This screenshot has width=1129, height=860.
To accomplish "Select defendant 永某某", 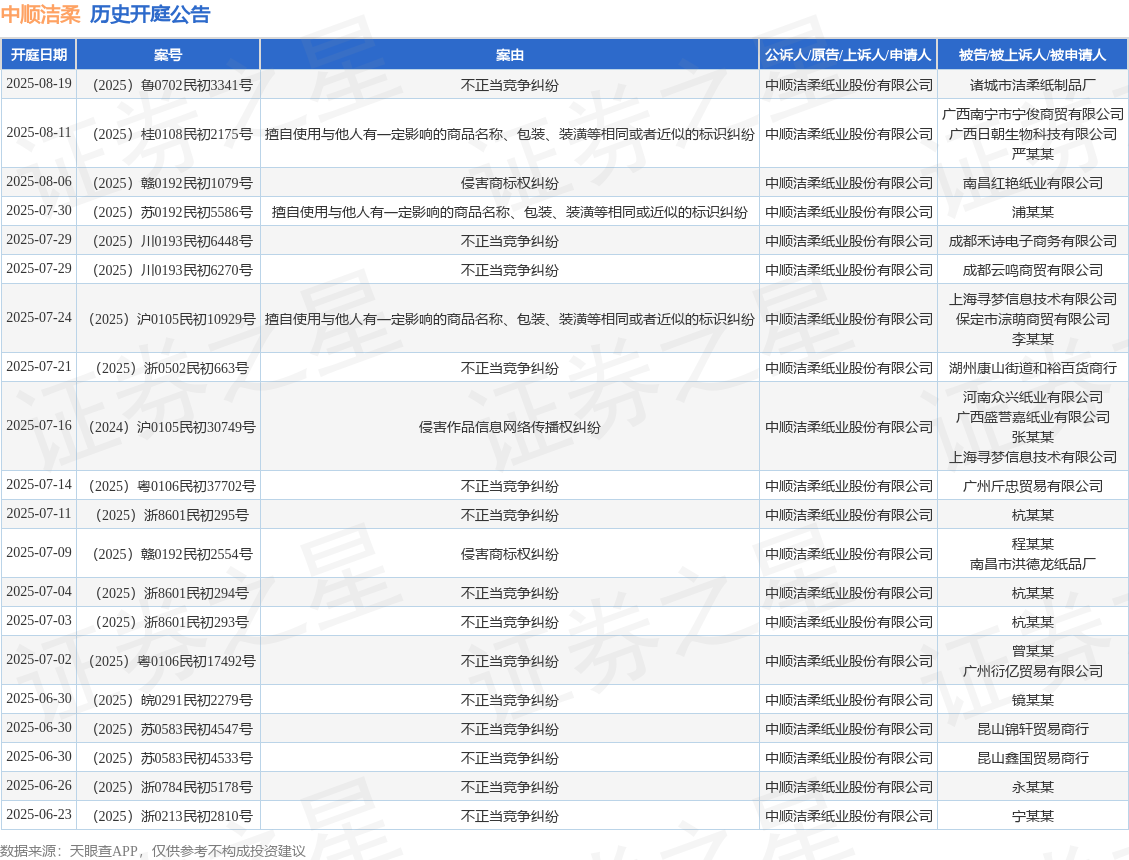I will (1033, 787).
